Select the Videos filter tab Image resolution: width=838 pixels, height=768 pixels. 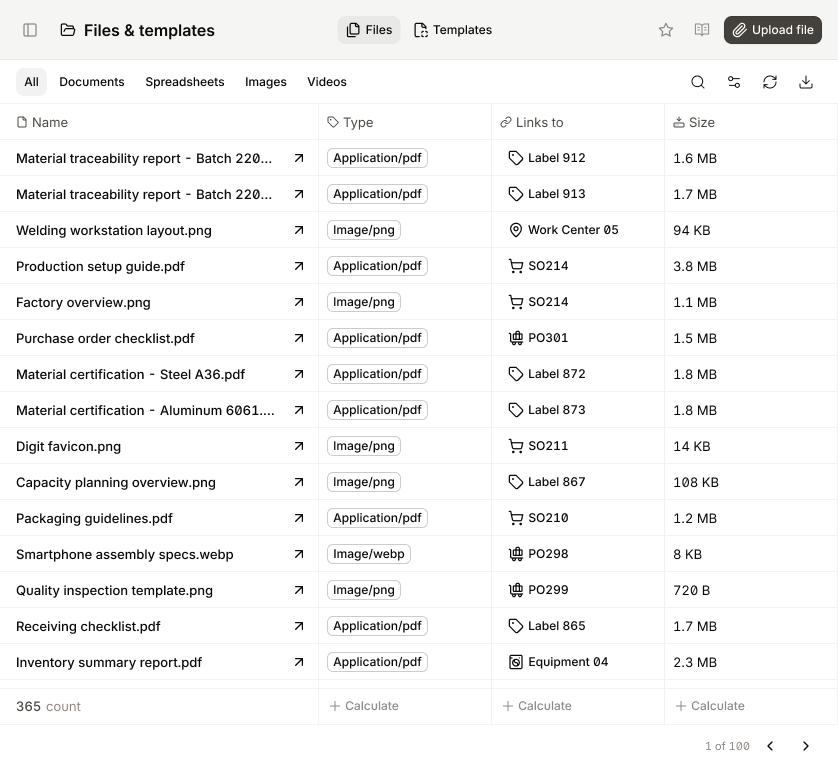pos(327,82)
